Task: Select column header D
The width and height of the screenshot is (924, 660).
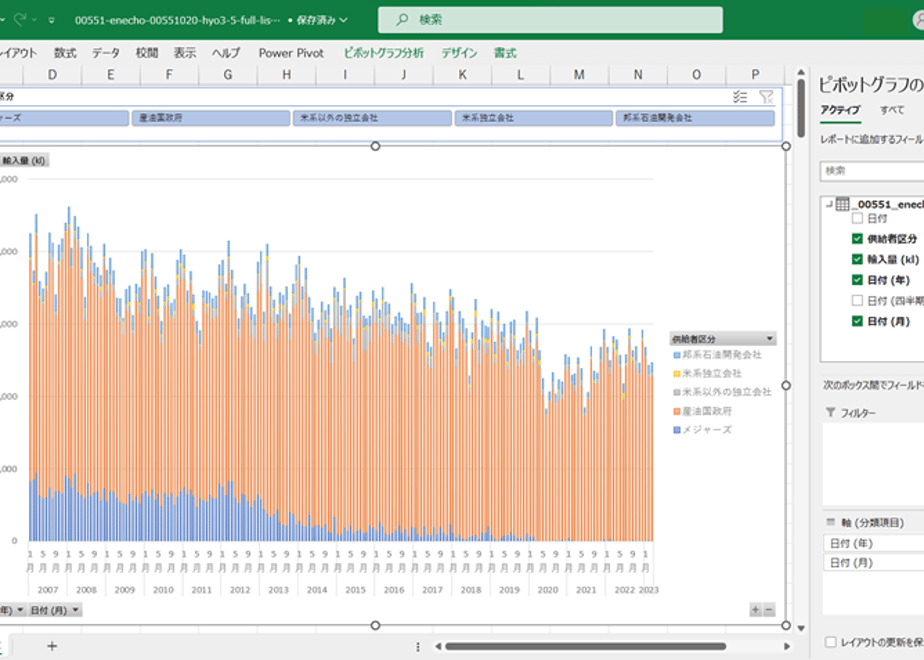Action: click(52, 75)
